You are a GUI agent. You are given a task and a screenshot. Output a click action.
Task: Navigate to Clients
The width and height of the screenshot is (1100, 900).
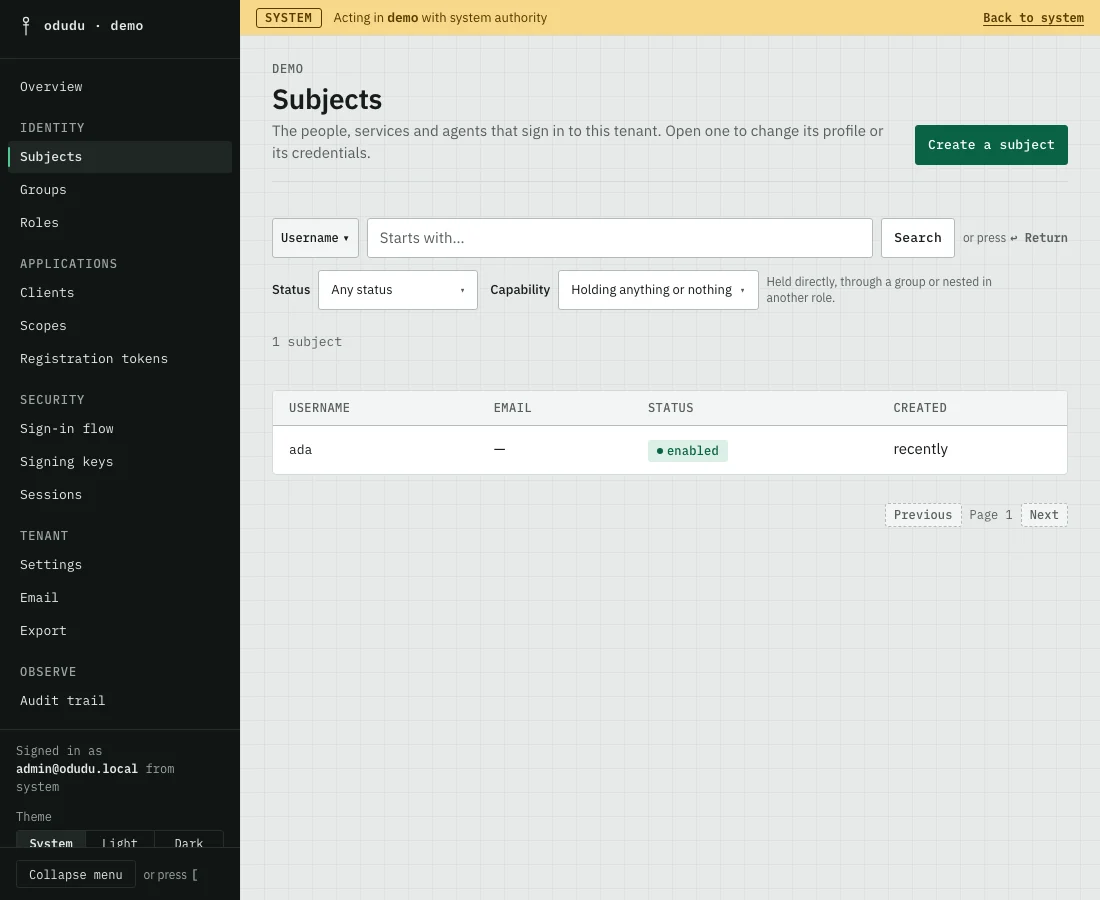click(x=120, y=293)
